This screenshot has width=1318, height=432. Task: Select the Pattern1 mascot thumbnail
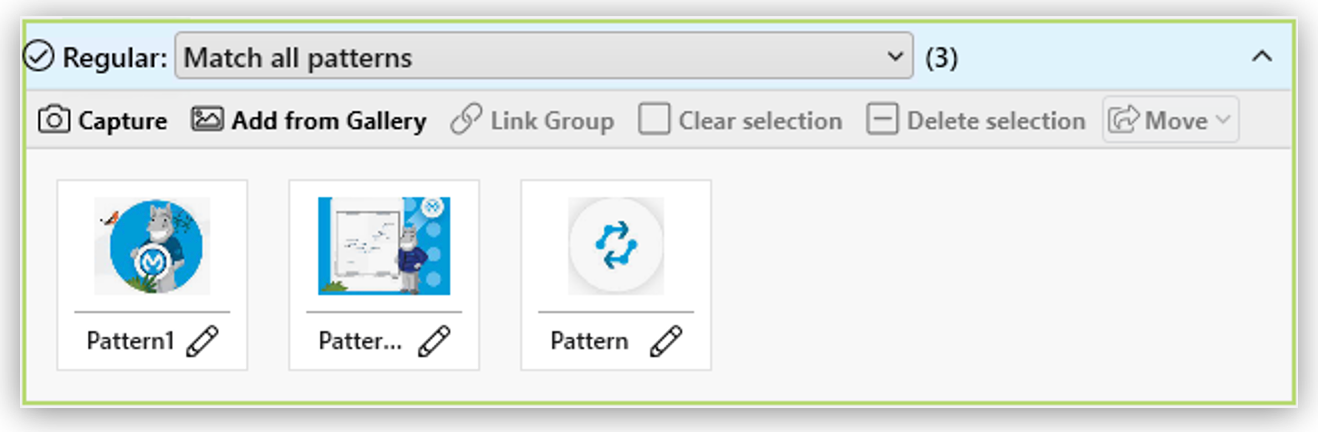pos(152,246)
